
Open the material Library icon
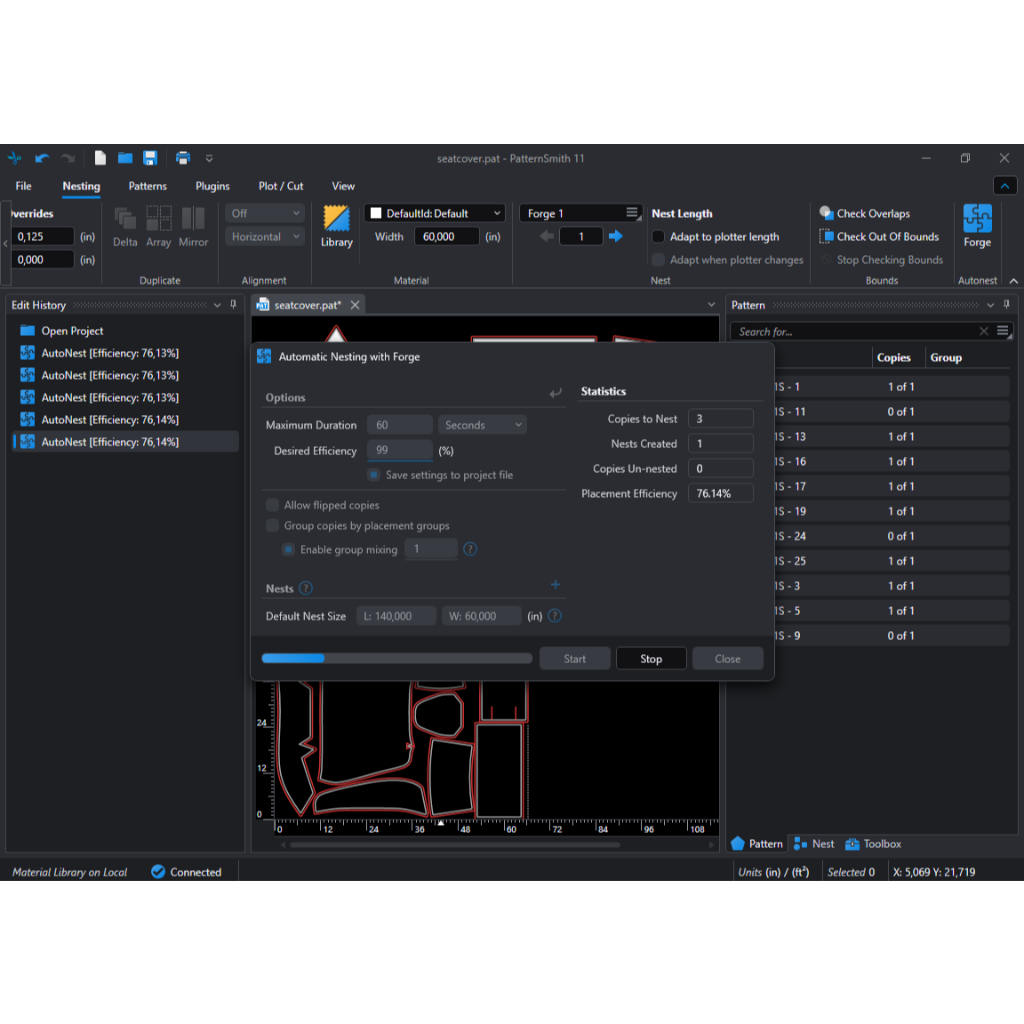click(x=336, y=219)
